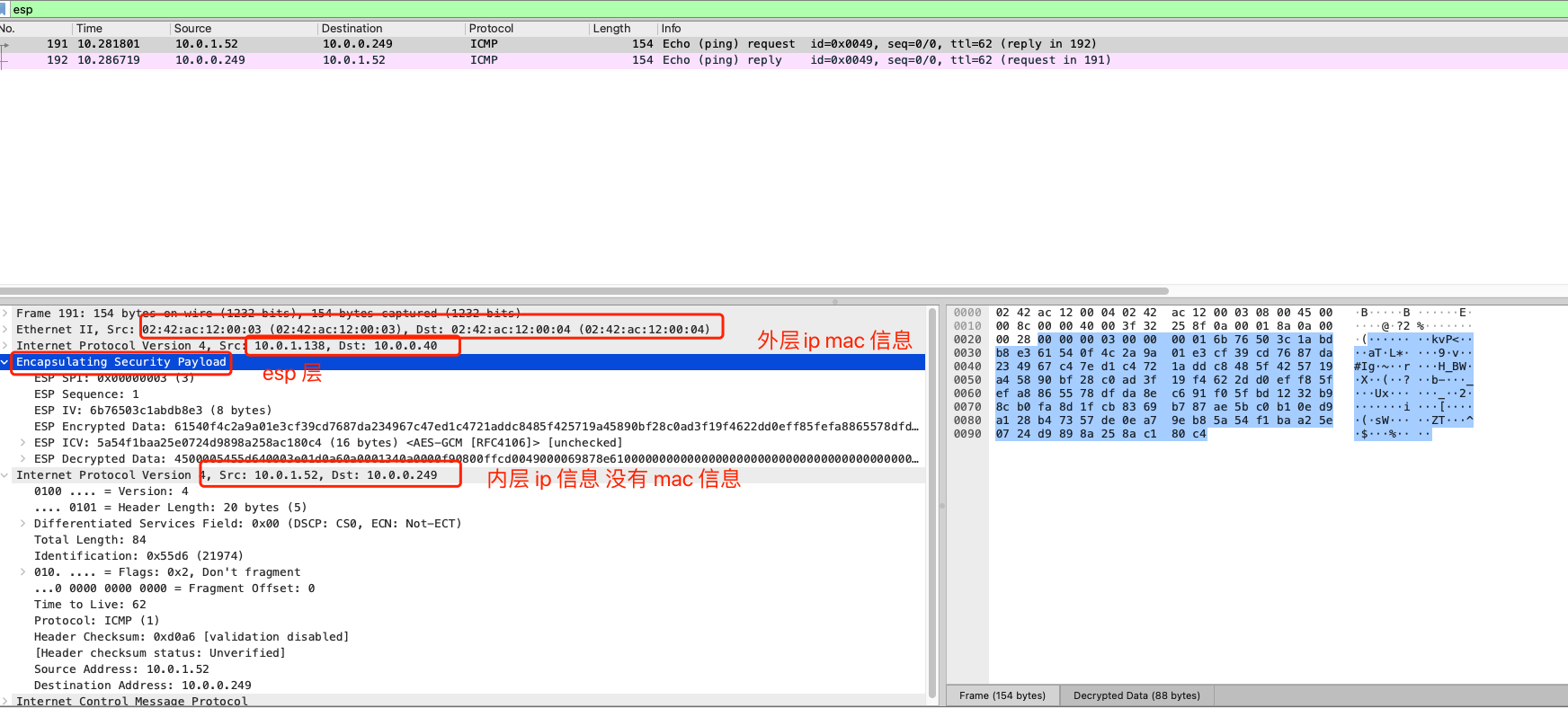Image resolution: width=1568 pixels, height=708 pixels.
Task: Switch to the Frame (154 bytes) tab
Action: (1002, 695)
